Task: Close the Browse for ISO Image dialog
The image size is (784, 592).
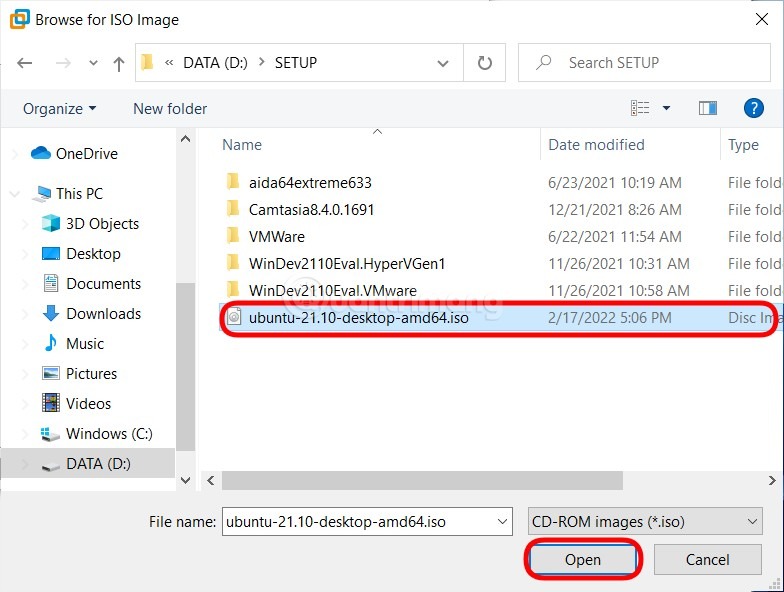Action: point(762,19)
